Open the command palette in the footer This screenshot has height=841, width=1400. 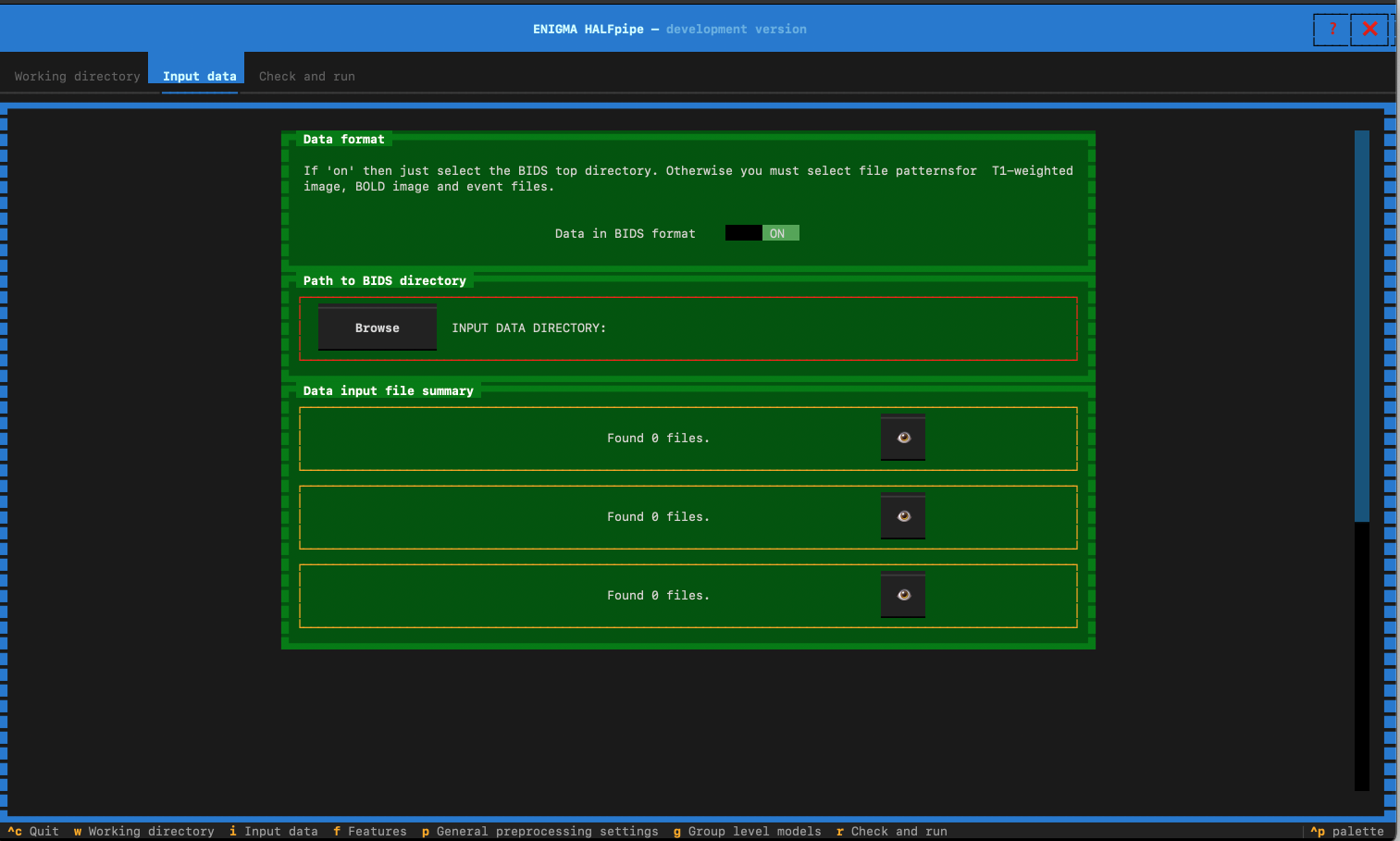click(1347, 832)
